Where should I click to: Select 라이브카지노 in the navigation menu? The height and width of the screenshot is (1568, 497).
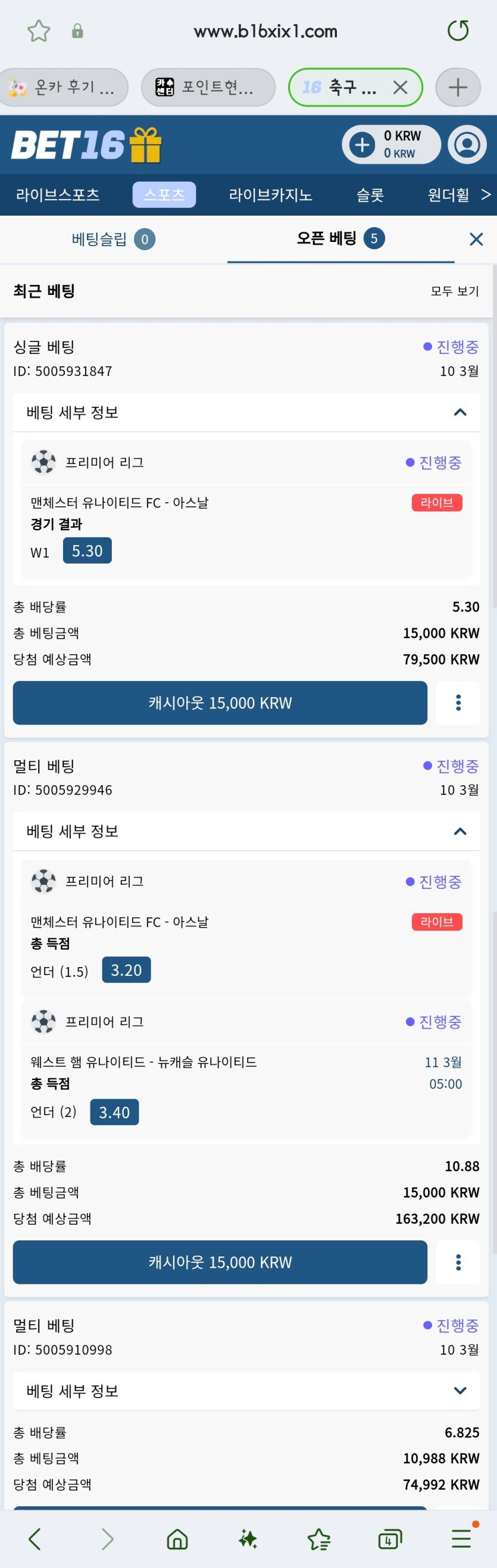tap(270, 195)
